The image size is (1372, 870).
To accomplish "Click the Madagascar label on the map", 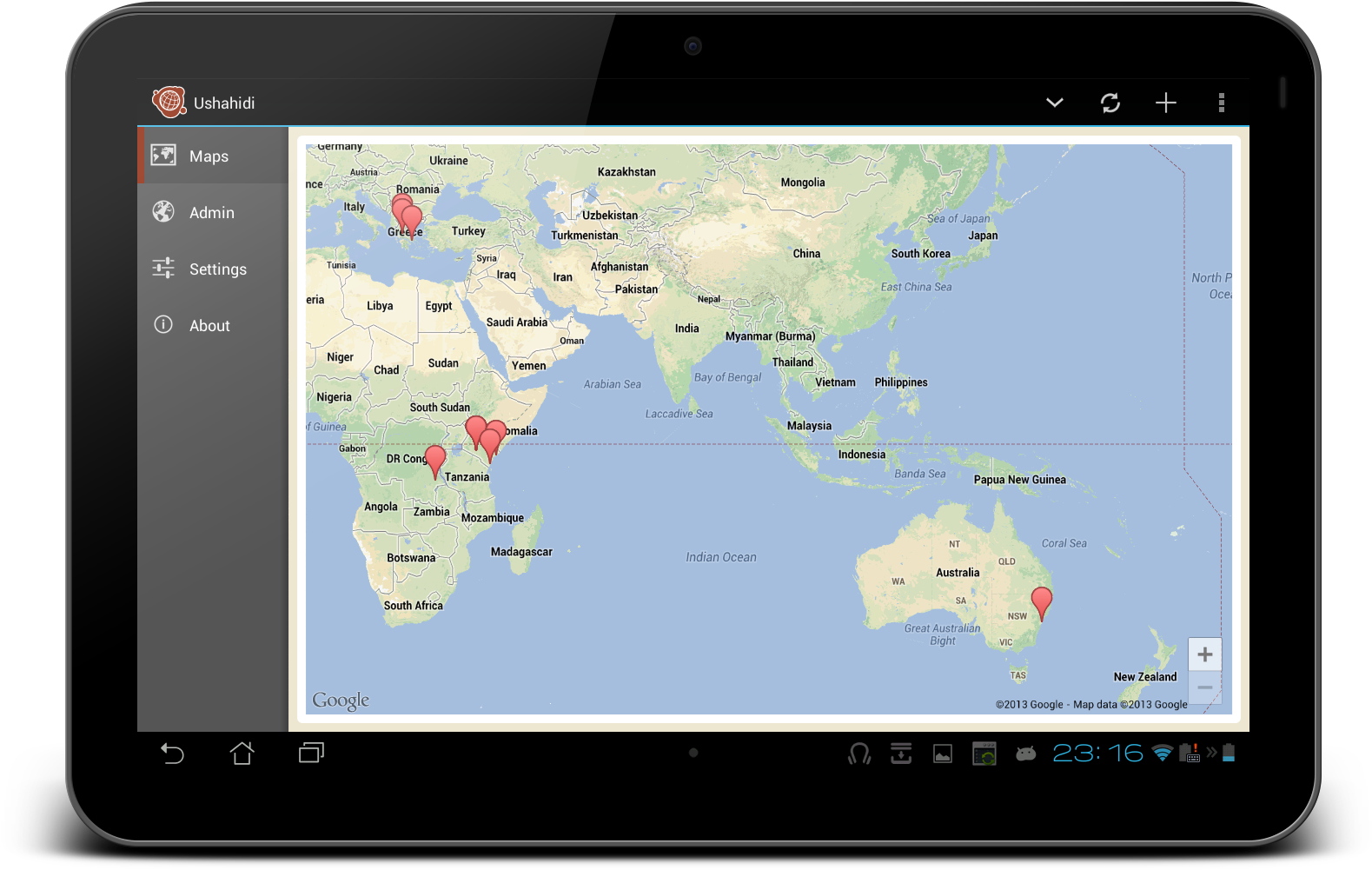I will [x=521, y=552].
